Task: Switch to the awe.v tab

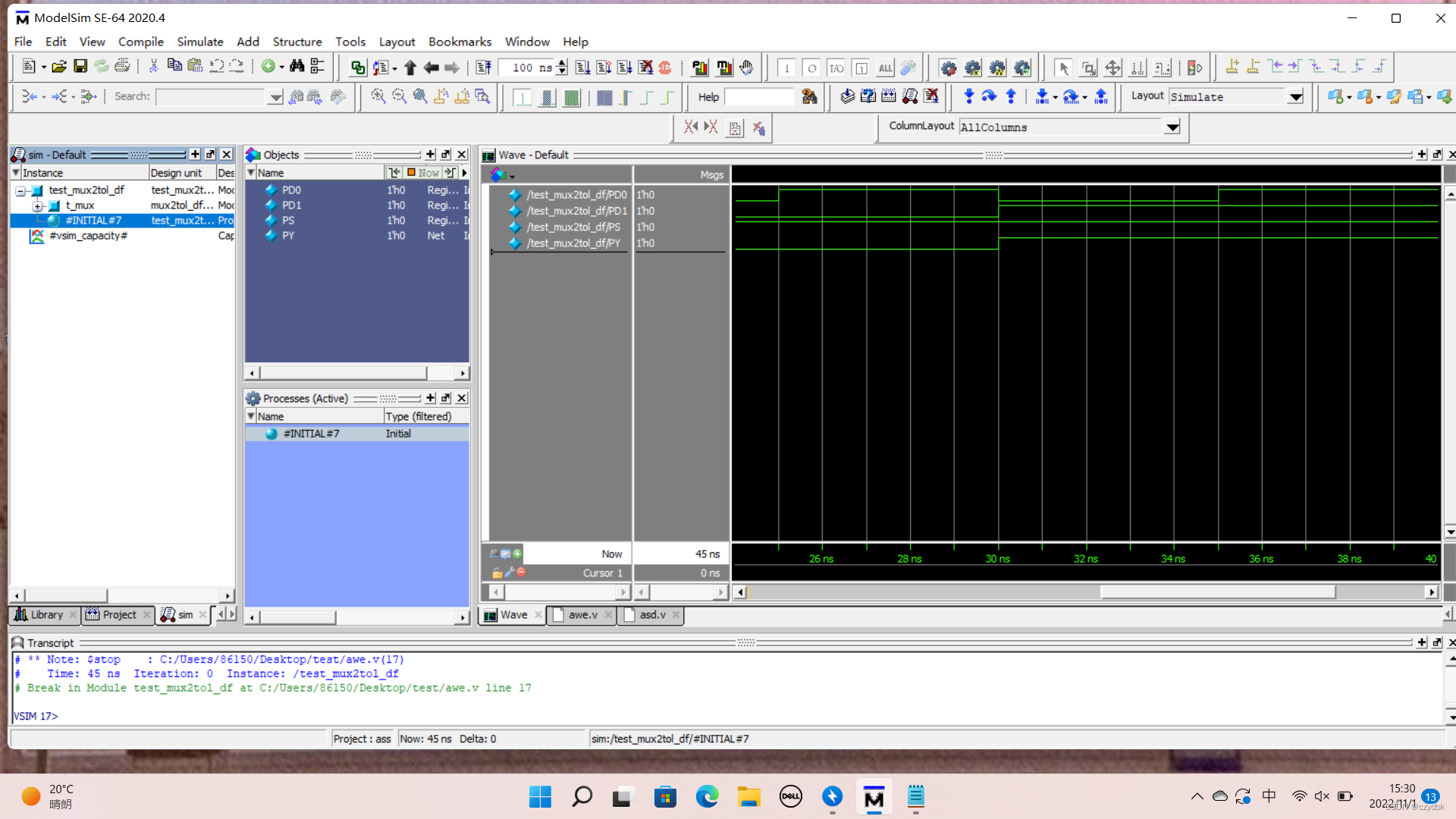Action: pyautogui.click(x=582, y=615)
